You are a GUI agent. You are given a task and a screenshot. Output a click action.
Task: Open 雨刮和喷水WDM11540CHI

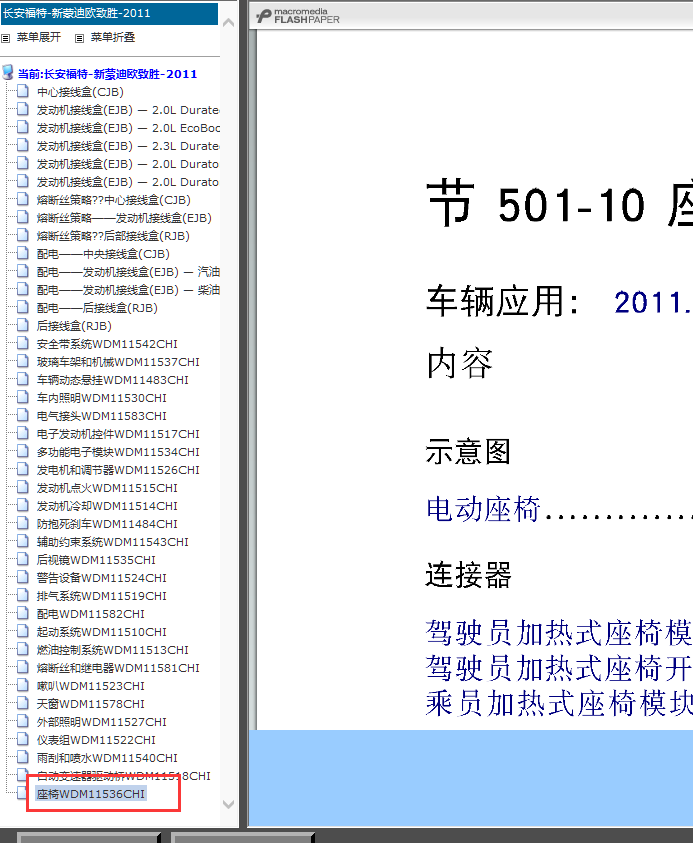click(x=107, y=758)
